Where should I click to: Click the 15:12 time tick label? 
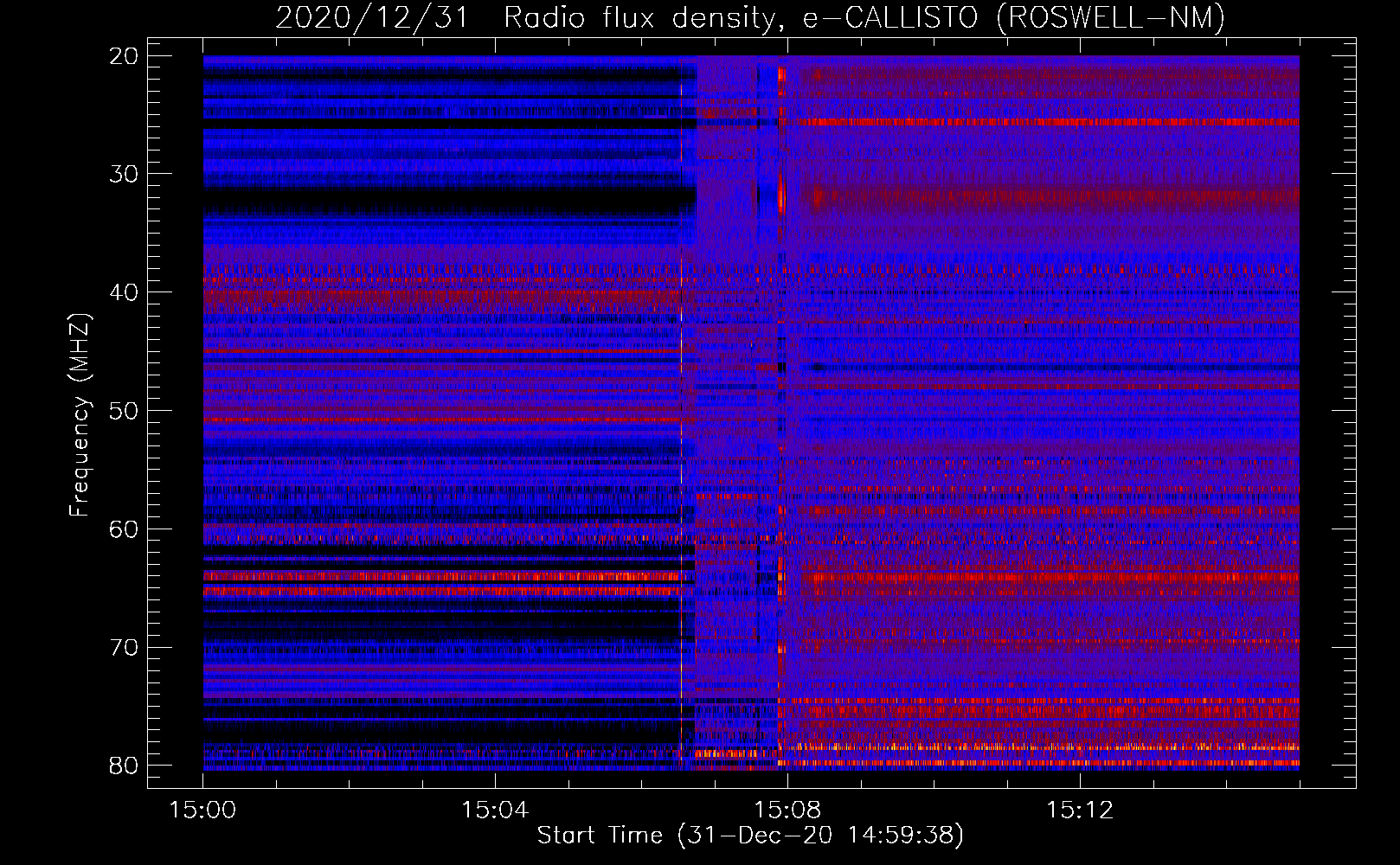point(1079,811)
